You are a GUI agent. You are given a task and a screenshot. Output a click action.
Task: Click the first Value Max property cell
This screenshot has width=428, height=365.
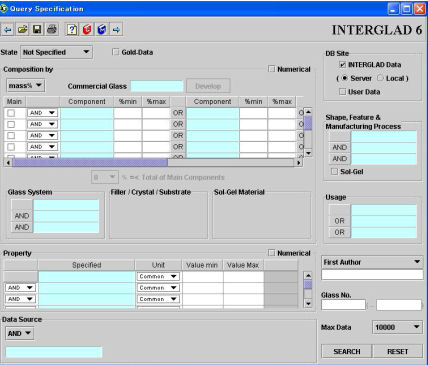(x=243, y=276)
